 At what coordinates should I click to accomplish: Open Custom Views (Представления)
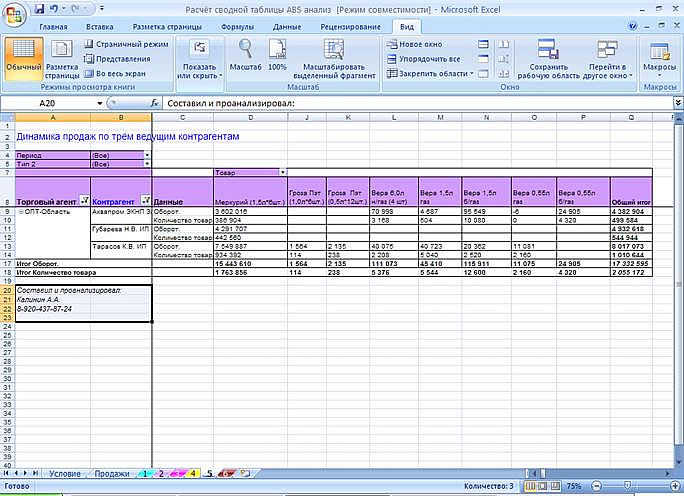pos(117,59)
